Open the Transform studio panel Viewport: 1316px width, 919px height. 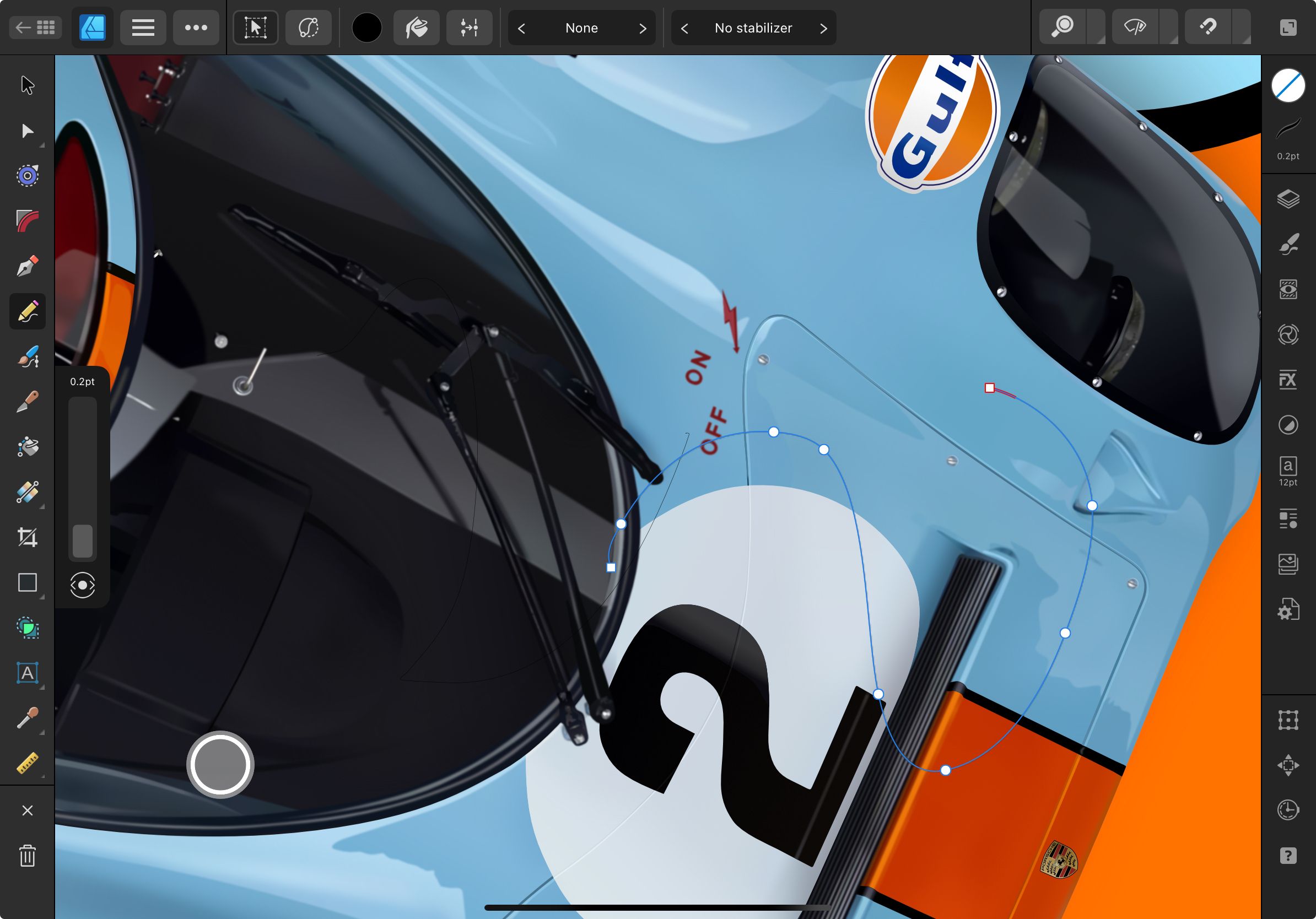(x=1288, y=719)
